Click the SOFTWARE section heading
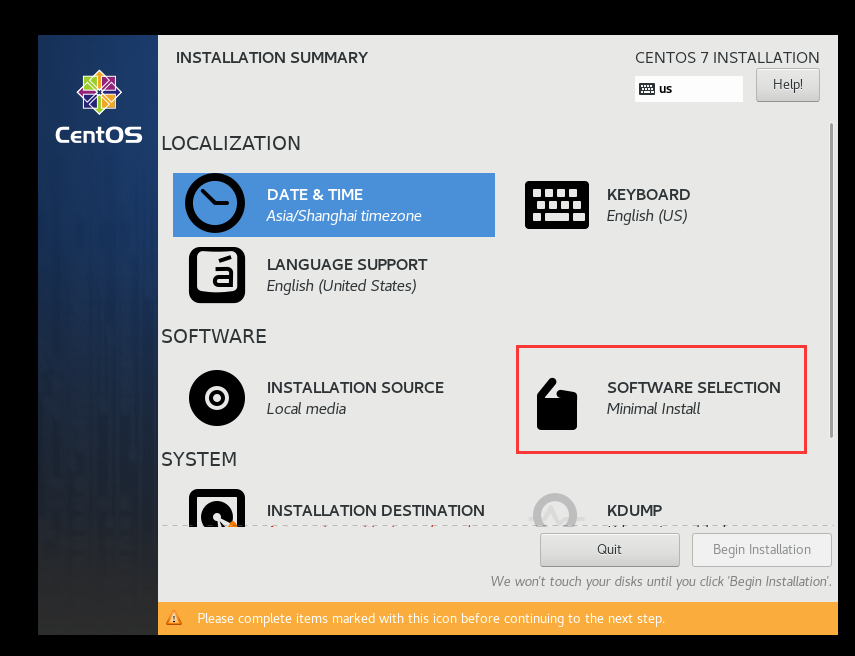855x656 pixels. (x=214, y=336)
